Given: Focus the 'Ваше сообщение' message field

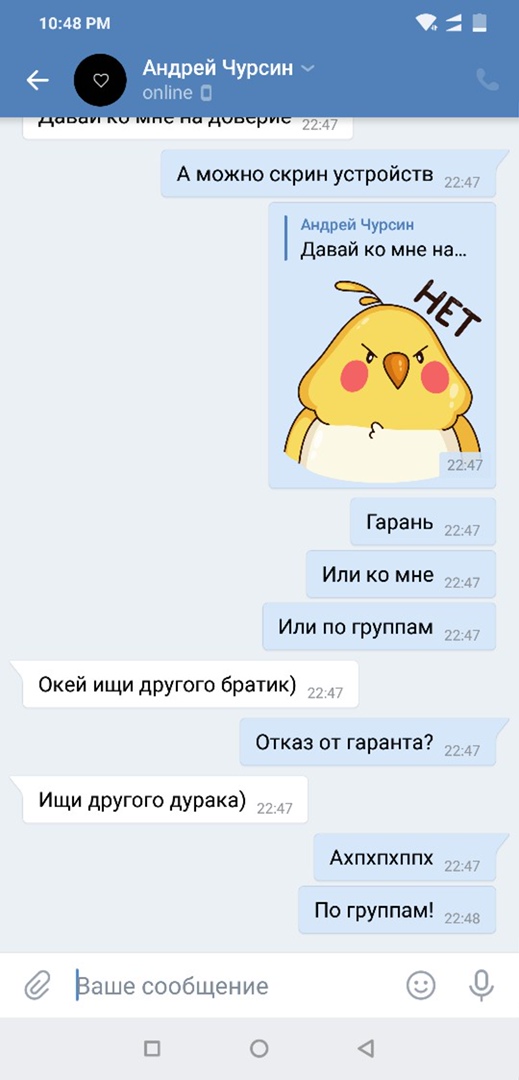Looking at the screenshot, I should 234,986.
